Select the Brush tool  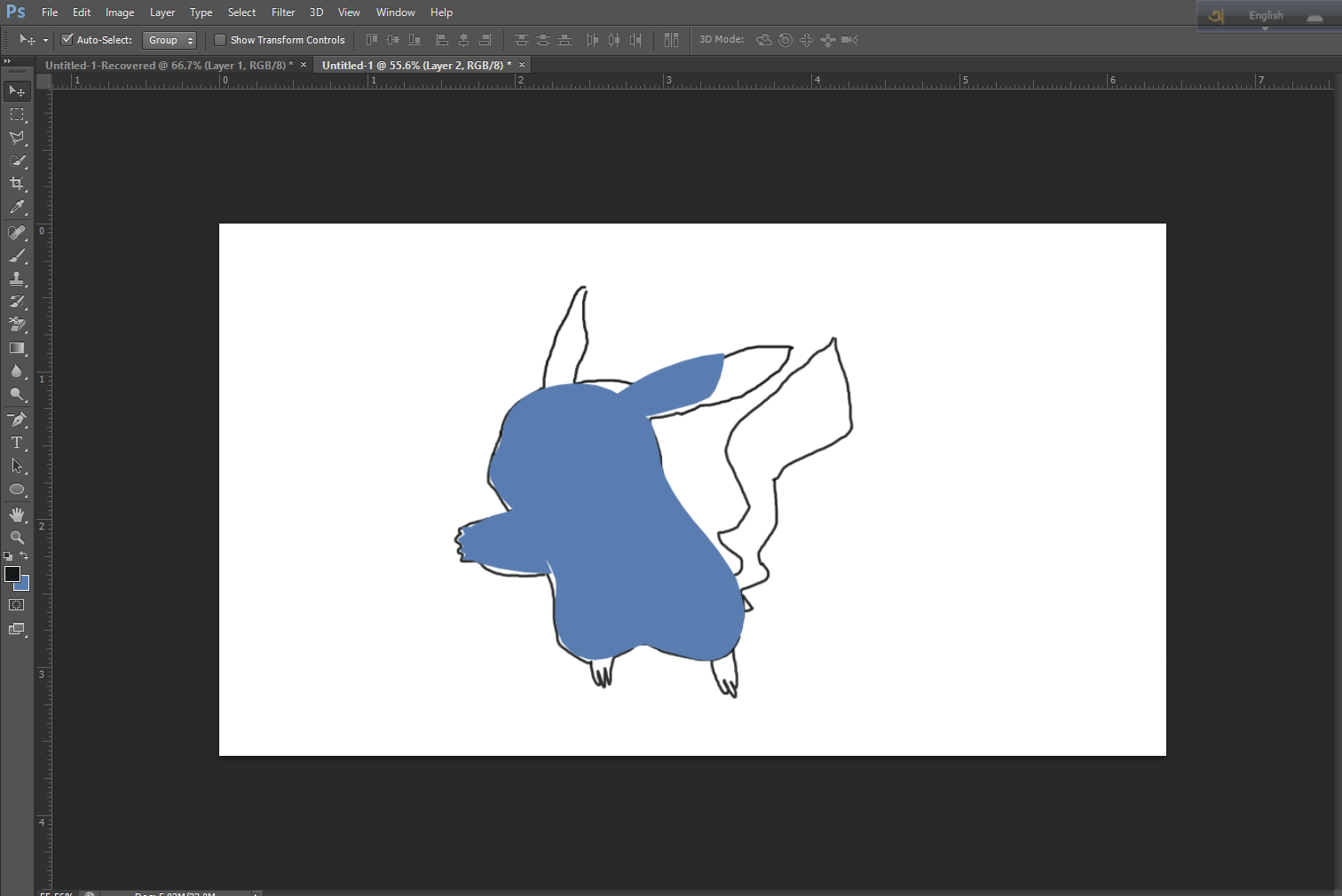pyautogui.click(x=17, y=255)
